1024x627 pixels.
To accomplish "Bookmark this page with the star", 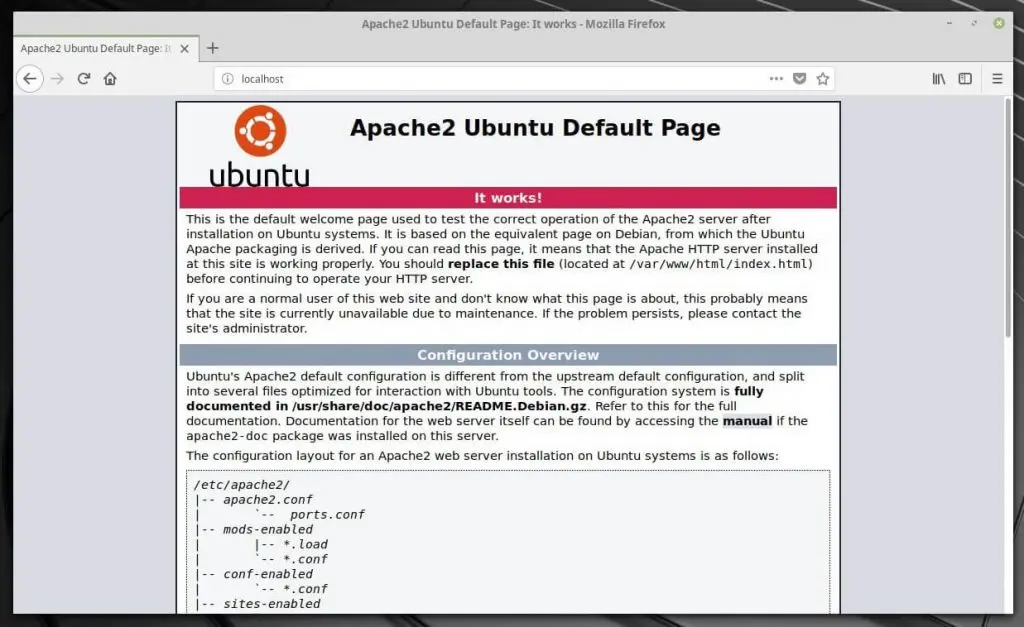I will click(x=823, y=78).
